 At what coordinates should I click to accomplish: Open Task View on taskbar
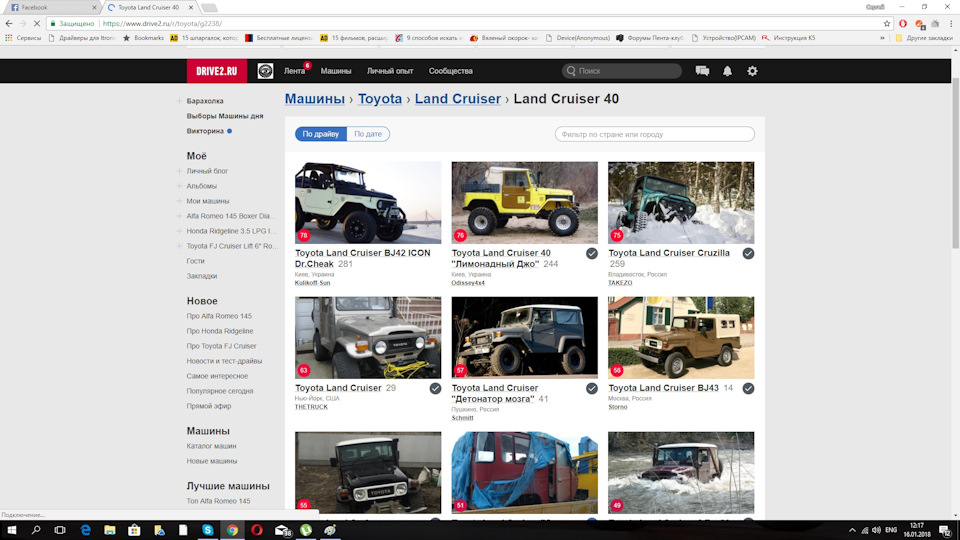pos(60,530)
